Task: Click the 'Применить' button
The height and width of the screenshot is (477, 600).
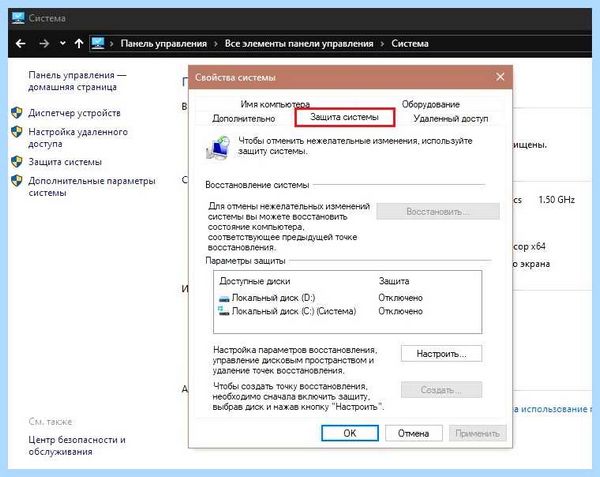Action: 478,433
